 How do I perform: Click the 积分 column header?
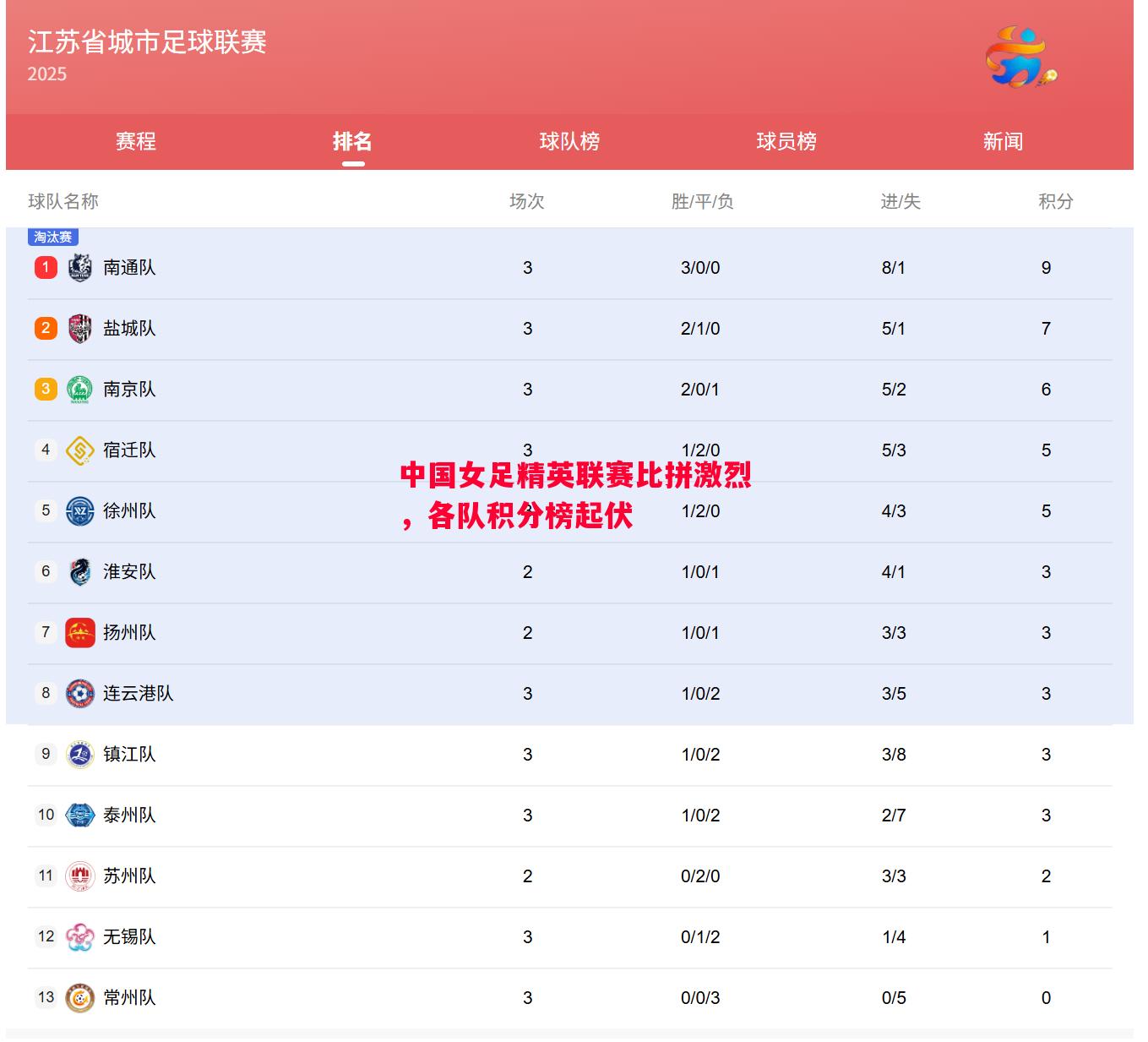point(1055,202)
